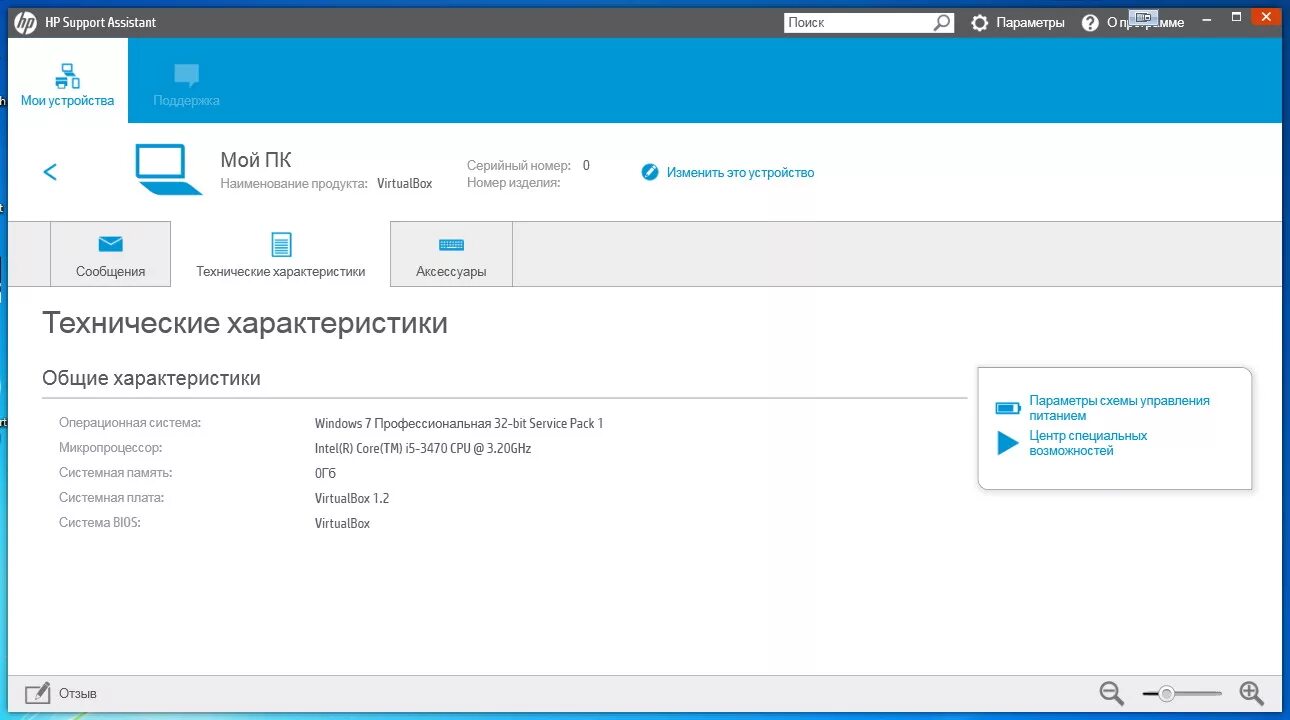
Task: Click the Мой ПК device name
Action: tap(256, 160)
